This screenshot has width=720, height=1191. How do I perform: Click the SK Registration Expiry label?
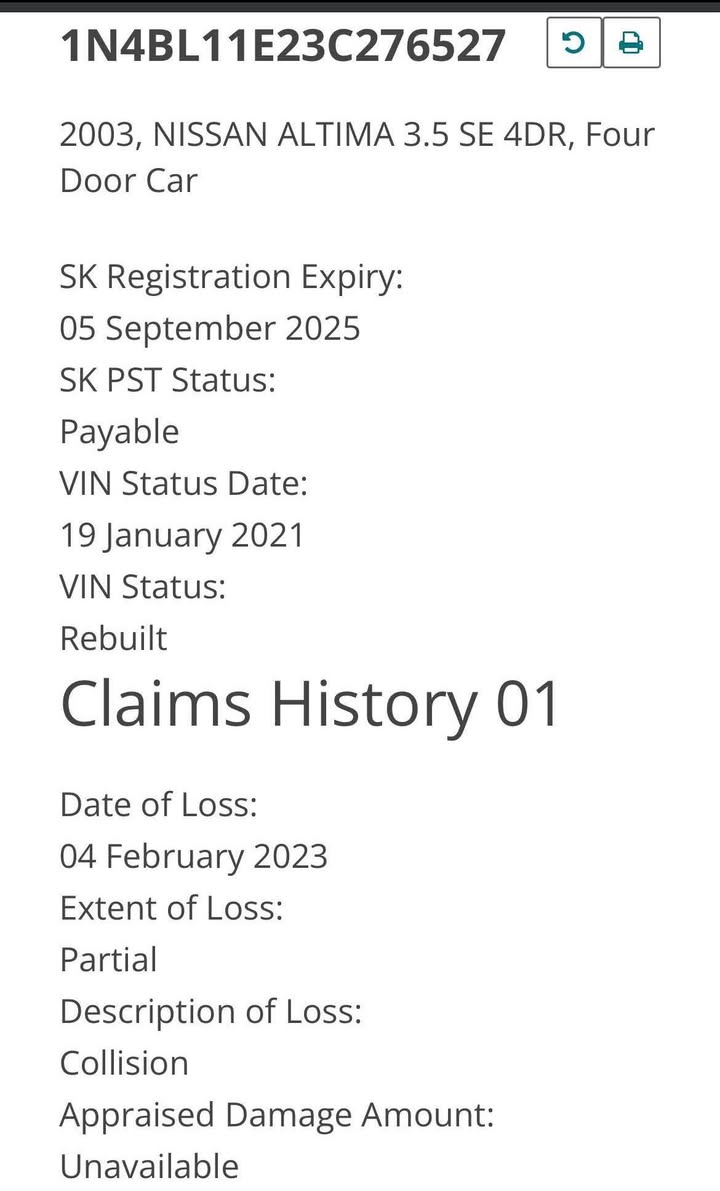coord(232,278)
